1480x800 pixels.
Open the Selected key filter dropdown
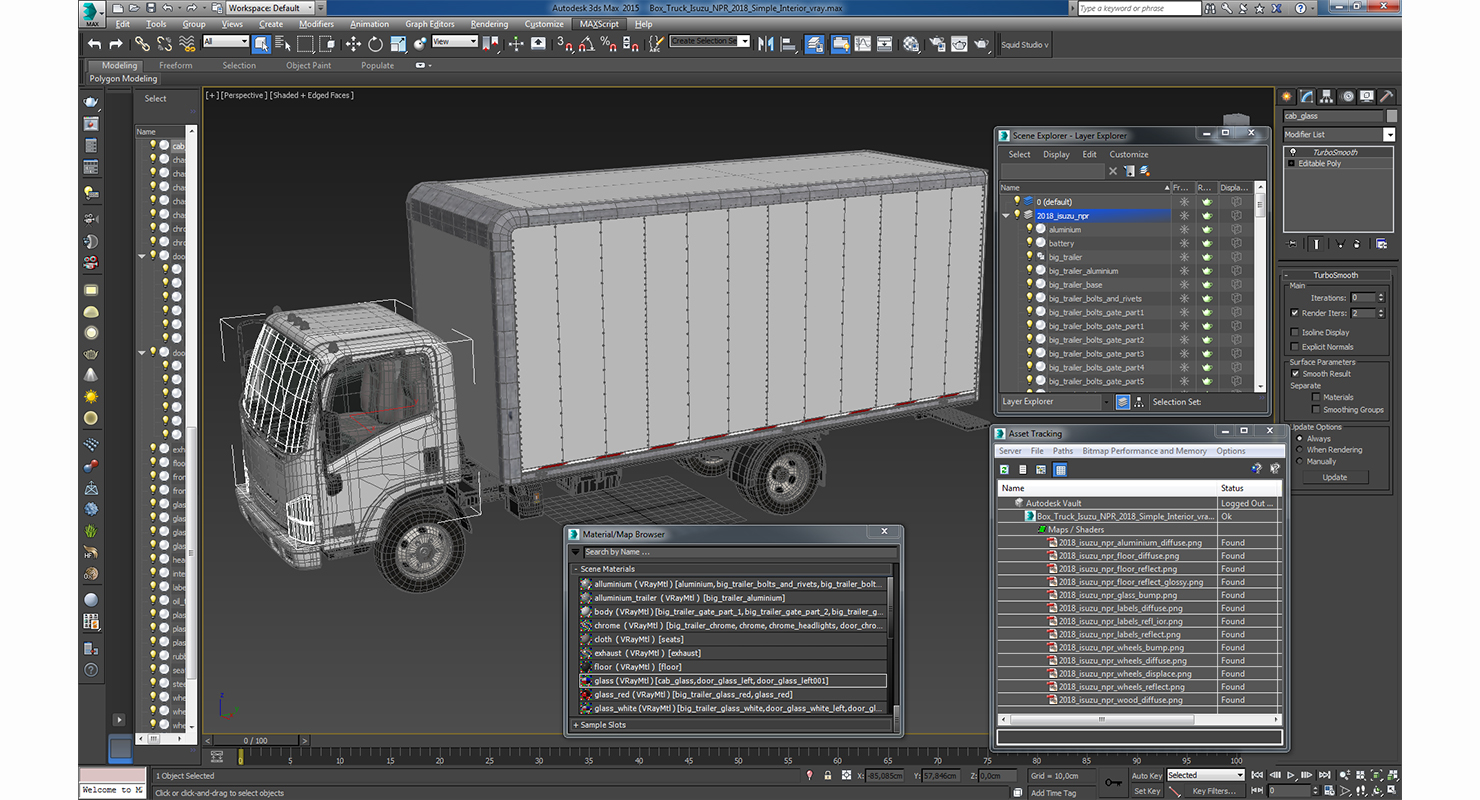click(1238, 775)
